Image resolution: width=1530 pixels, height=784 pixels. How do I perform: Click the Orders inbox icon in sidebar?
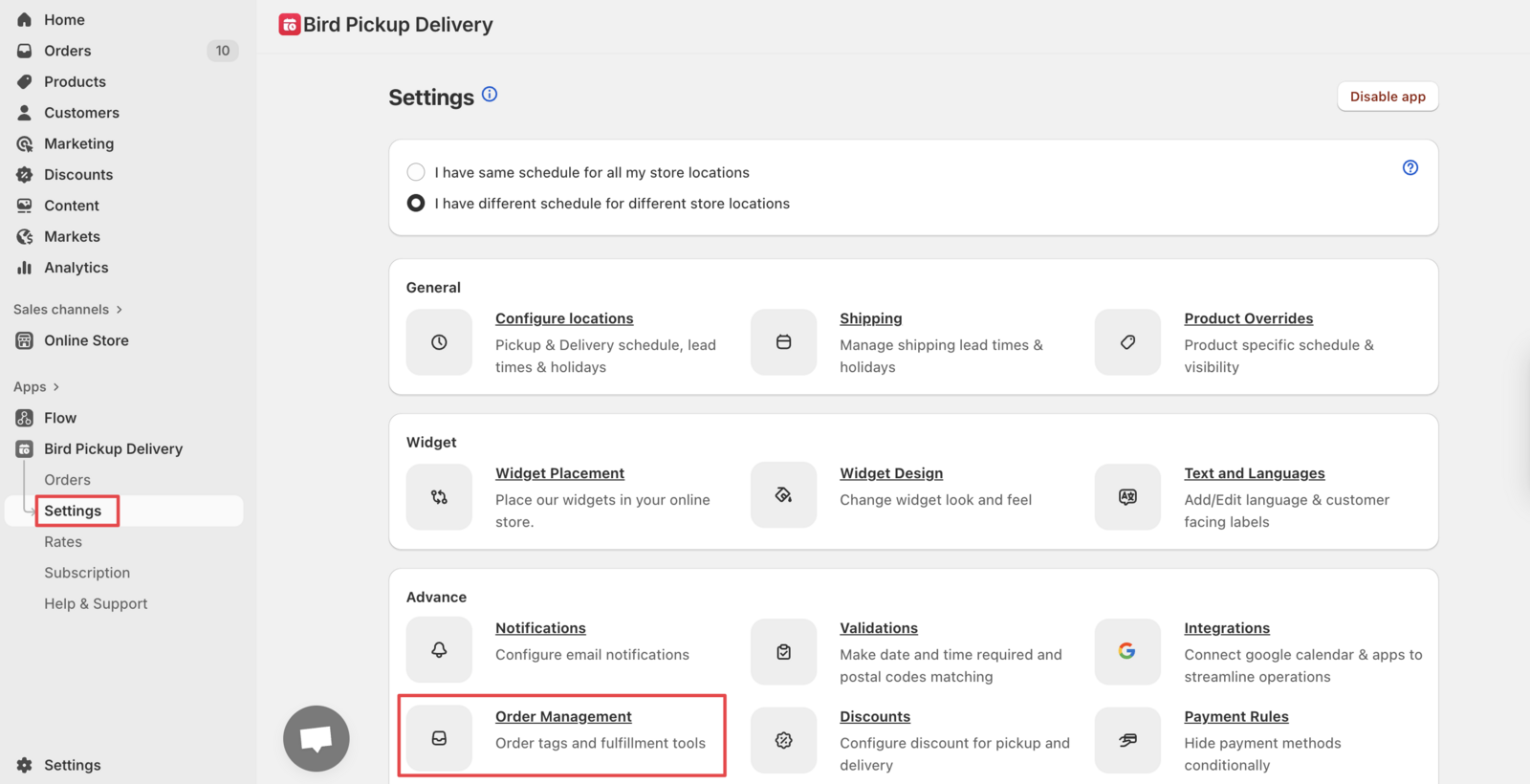[x=25, y=51]
